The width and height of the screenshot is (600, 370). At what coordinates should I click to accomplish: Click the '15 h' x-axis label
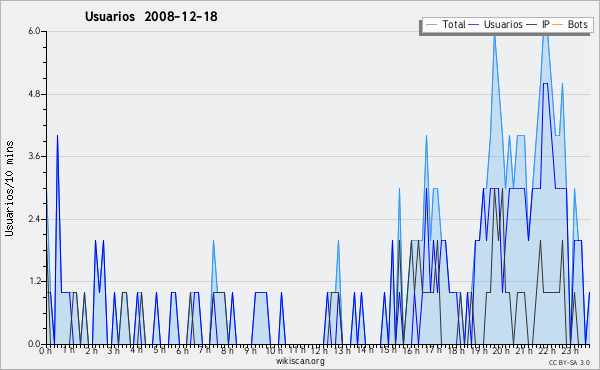pyautogui.click(x=388, y=350)
